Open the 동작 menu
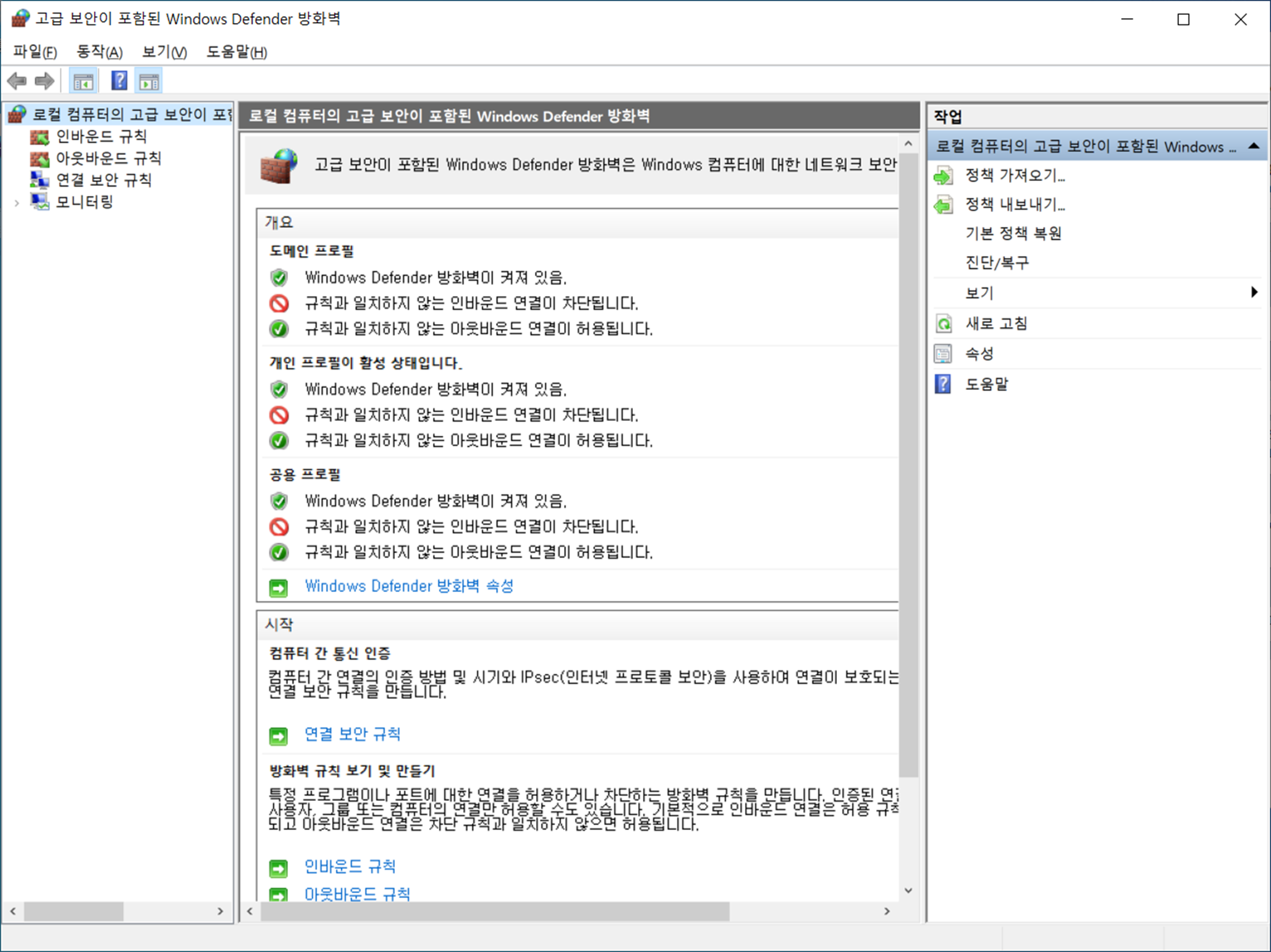Image resolution: width=1271 pixels, height=952 pixels. pos(98,52)
